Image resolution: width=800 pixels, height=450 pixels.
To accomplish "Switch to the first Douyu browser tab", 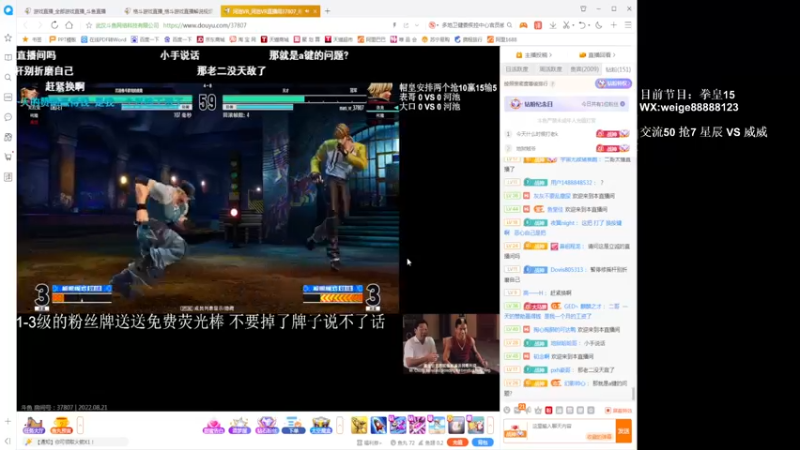I will (x=65, y=11).
